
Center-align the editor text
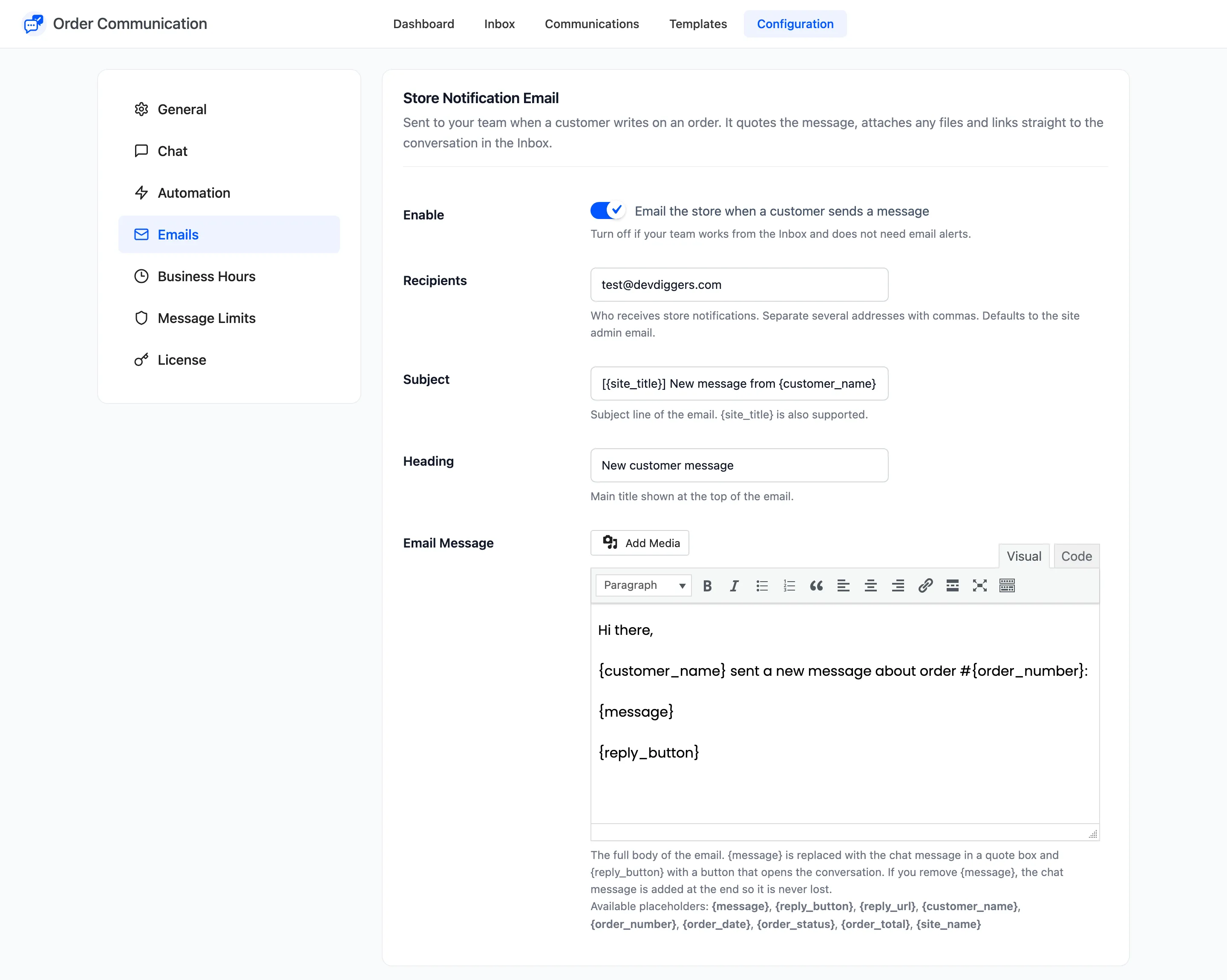871,585
